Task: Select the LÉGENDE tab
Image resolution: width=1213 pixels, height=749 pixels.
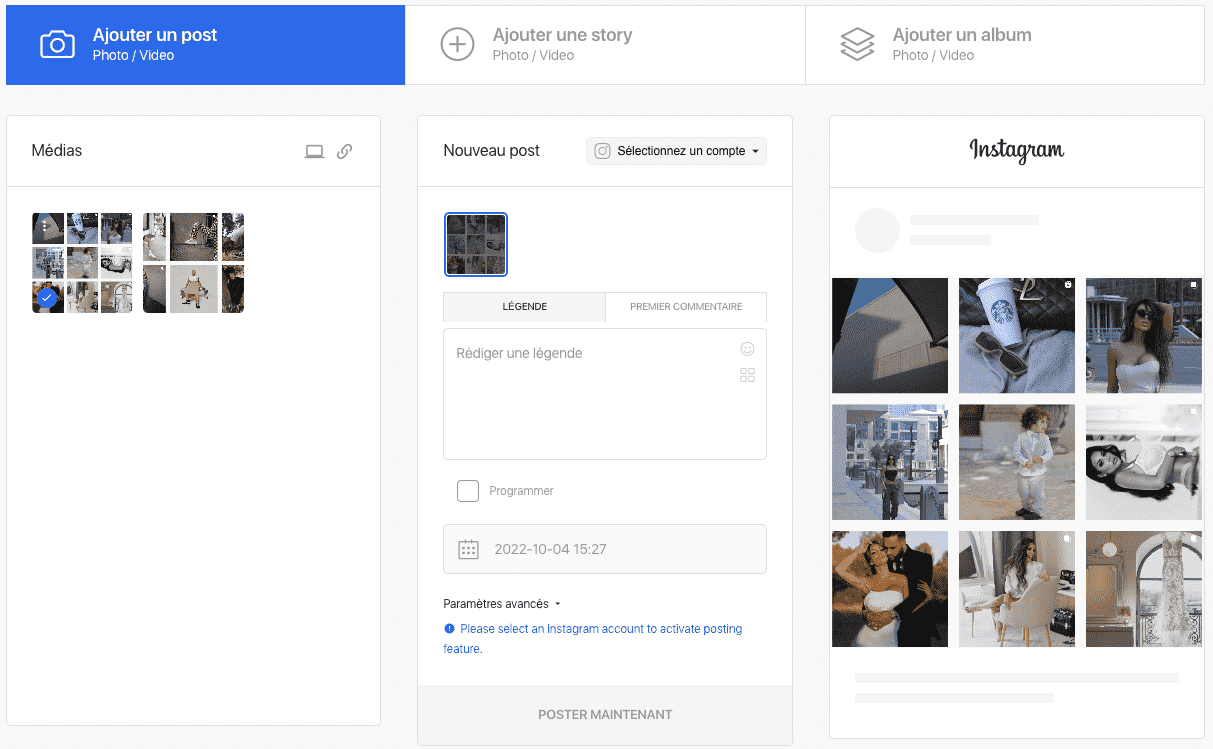Action: pos(524,307)
